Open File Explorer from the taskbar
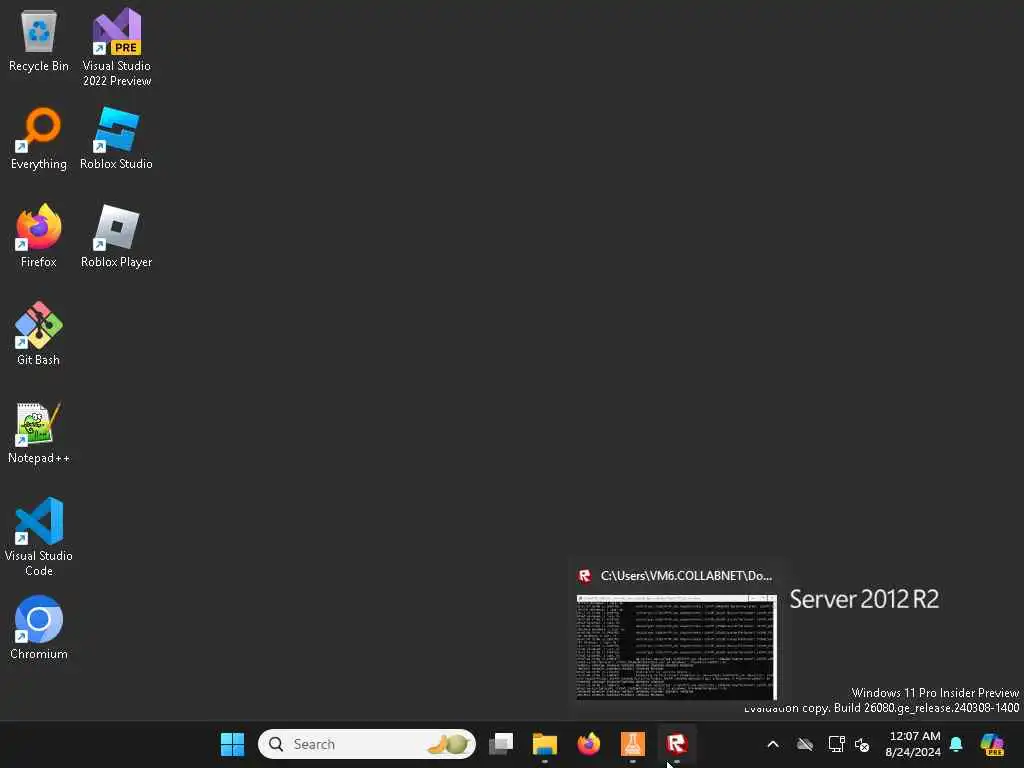 click(545, 744)
